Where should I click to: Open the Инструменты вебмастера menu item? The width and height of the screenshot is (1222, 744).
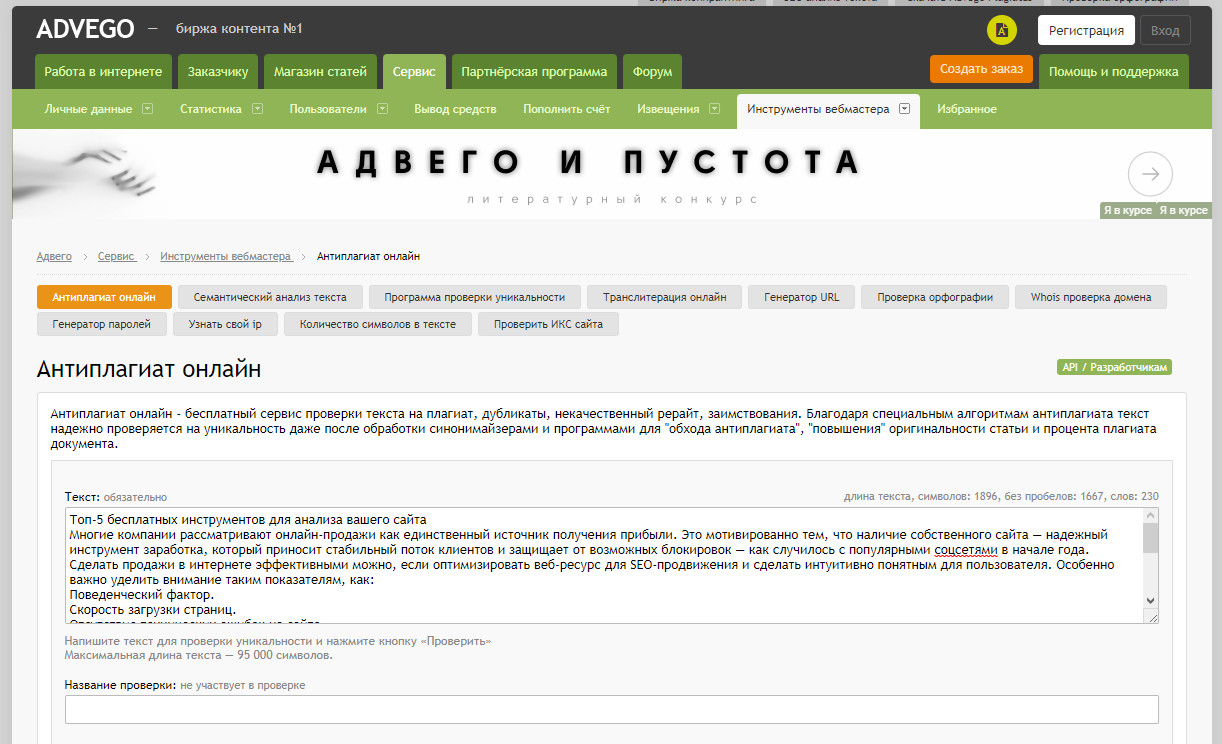[817, 109]
